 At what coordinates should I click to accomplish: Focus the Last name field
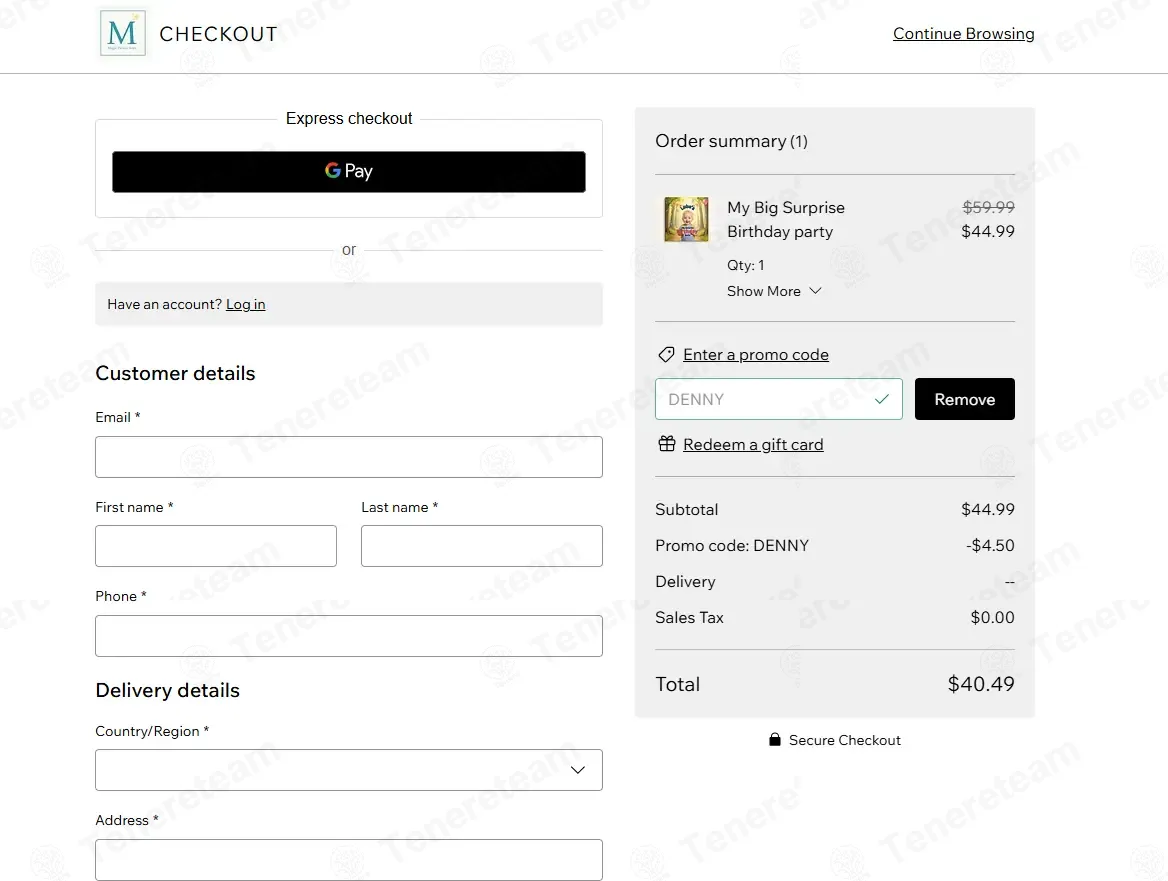point(482,546)
